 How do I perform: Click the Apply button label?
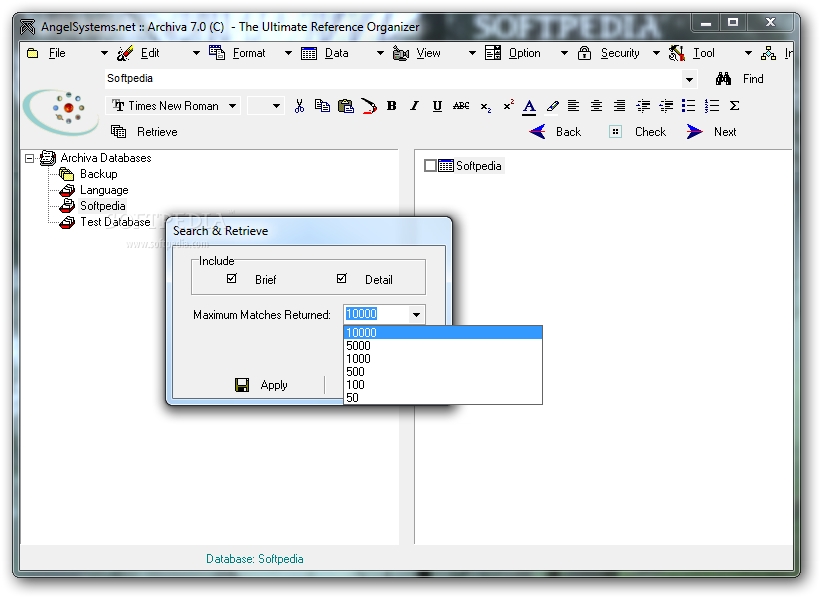point(274,385)
